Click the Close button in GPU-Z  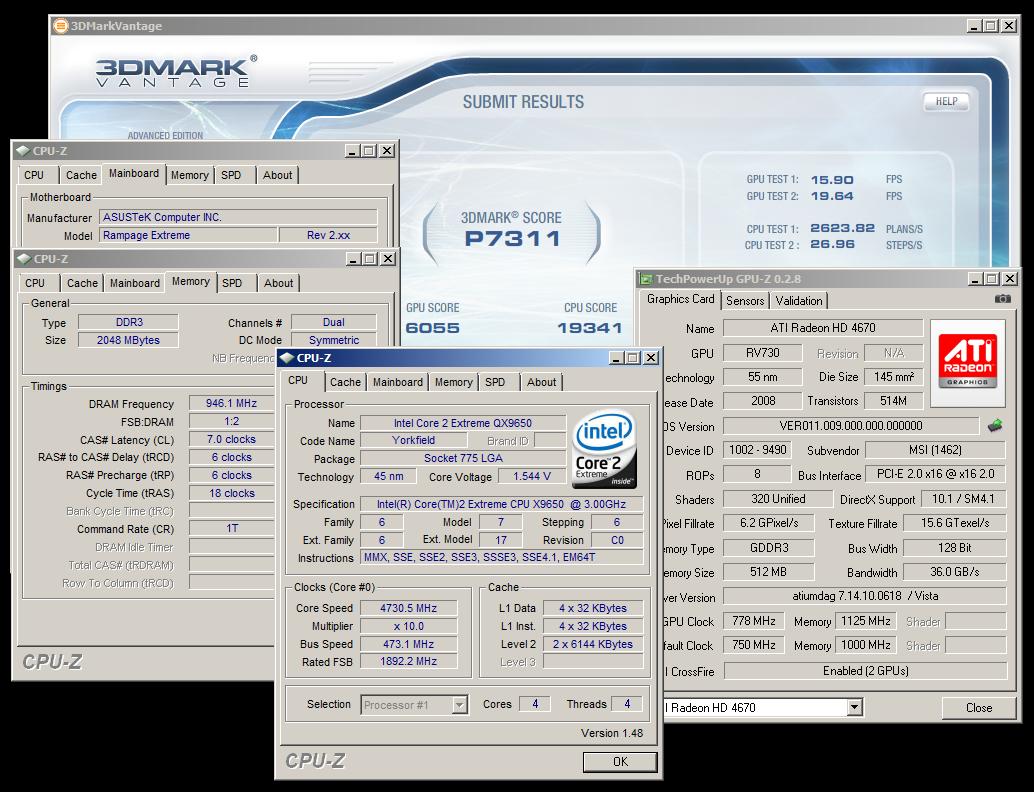979,708
